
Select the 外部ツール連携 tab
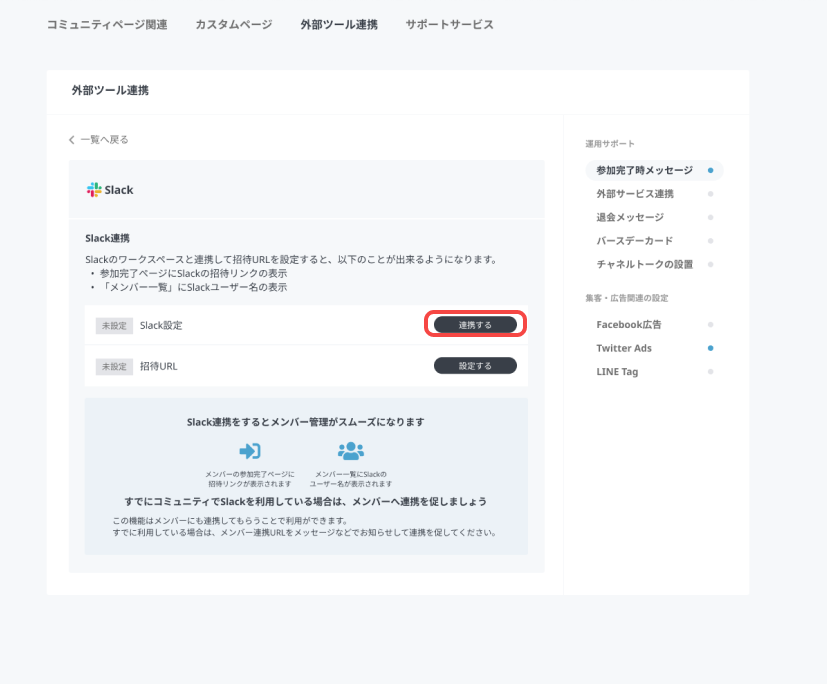[x=339, y=24]
